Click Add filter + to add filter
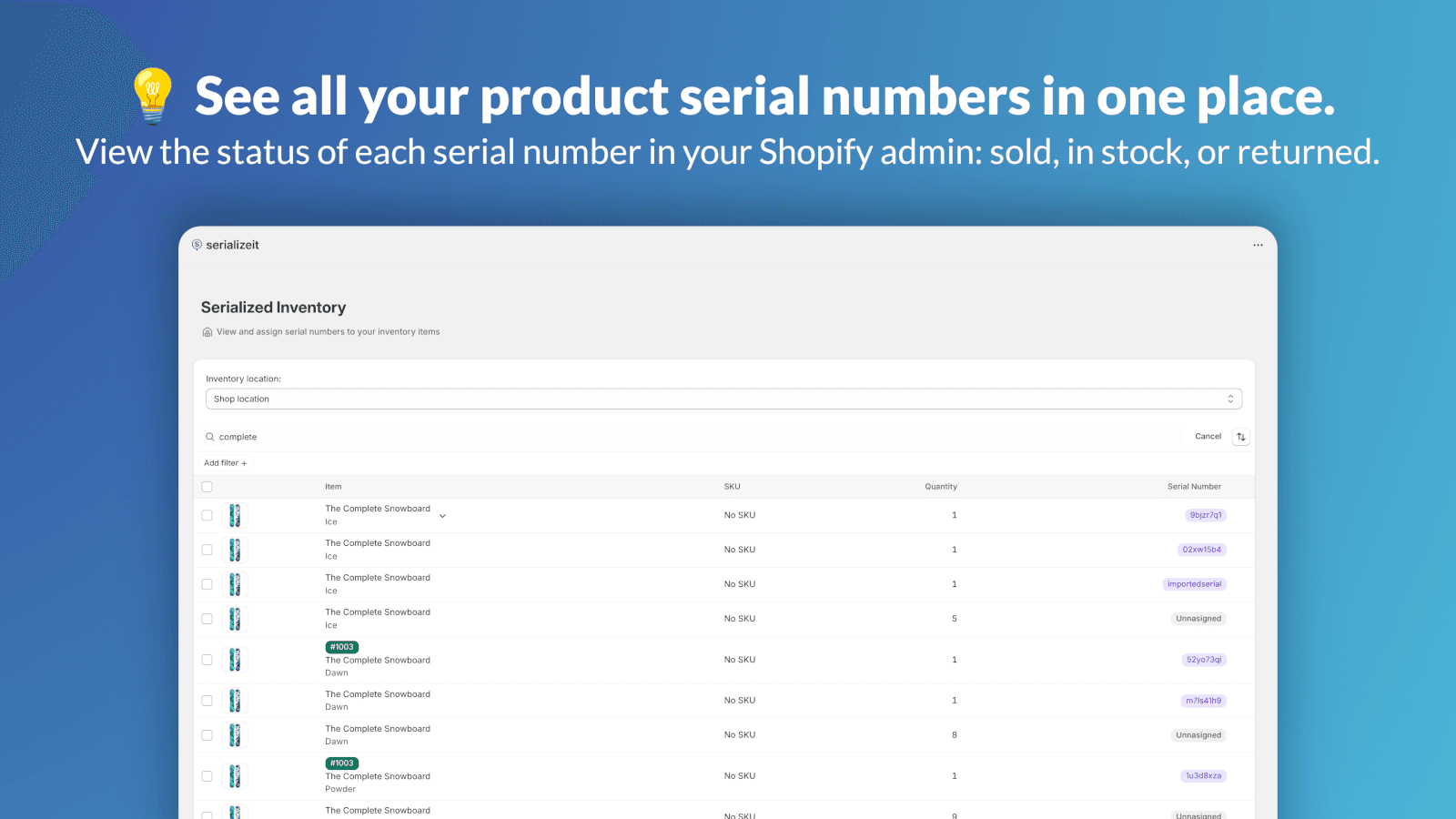 tap(225, 463)
